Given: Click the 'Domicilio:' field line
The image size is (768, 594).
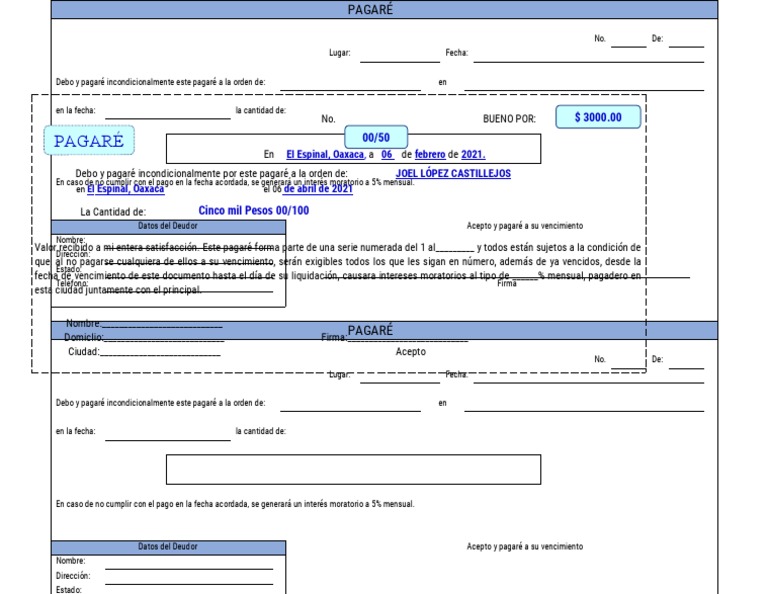Looking at the screenshot, I should [x=164, y=339].
